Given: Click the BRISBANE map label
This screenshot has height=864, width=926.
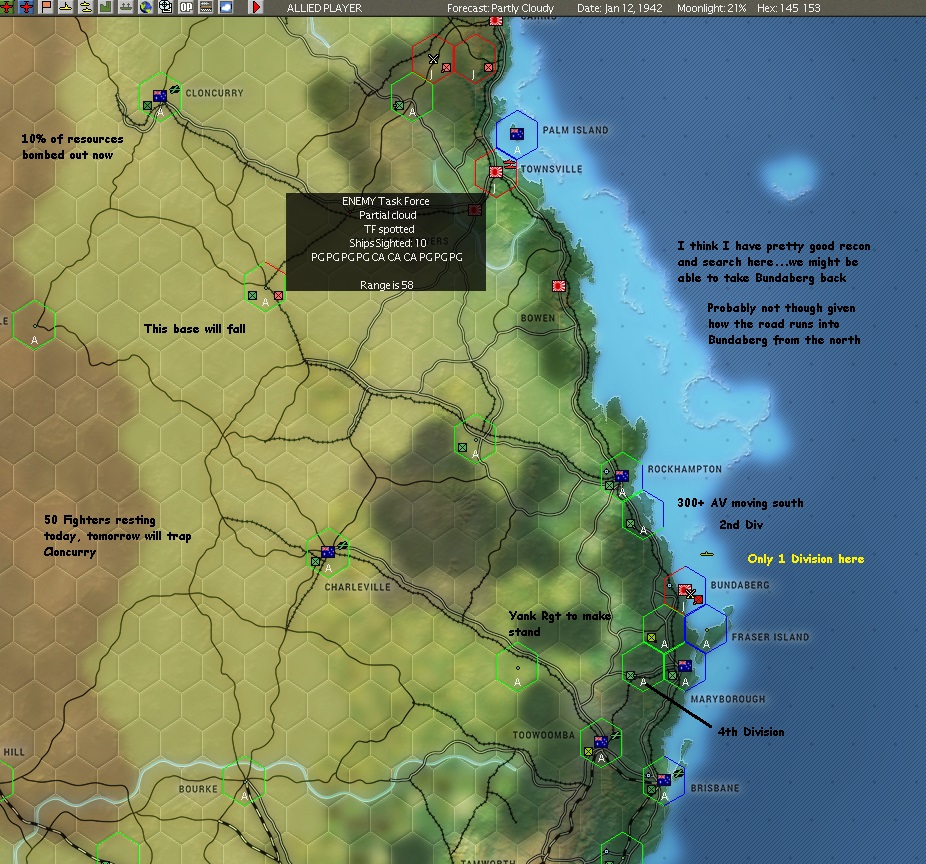Looking at the screenshot, I should click(715, 788).
